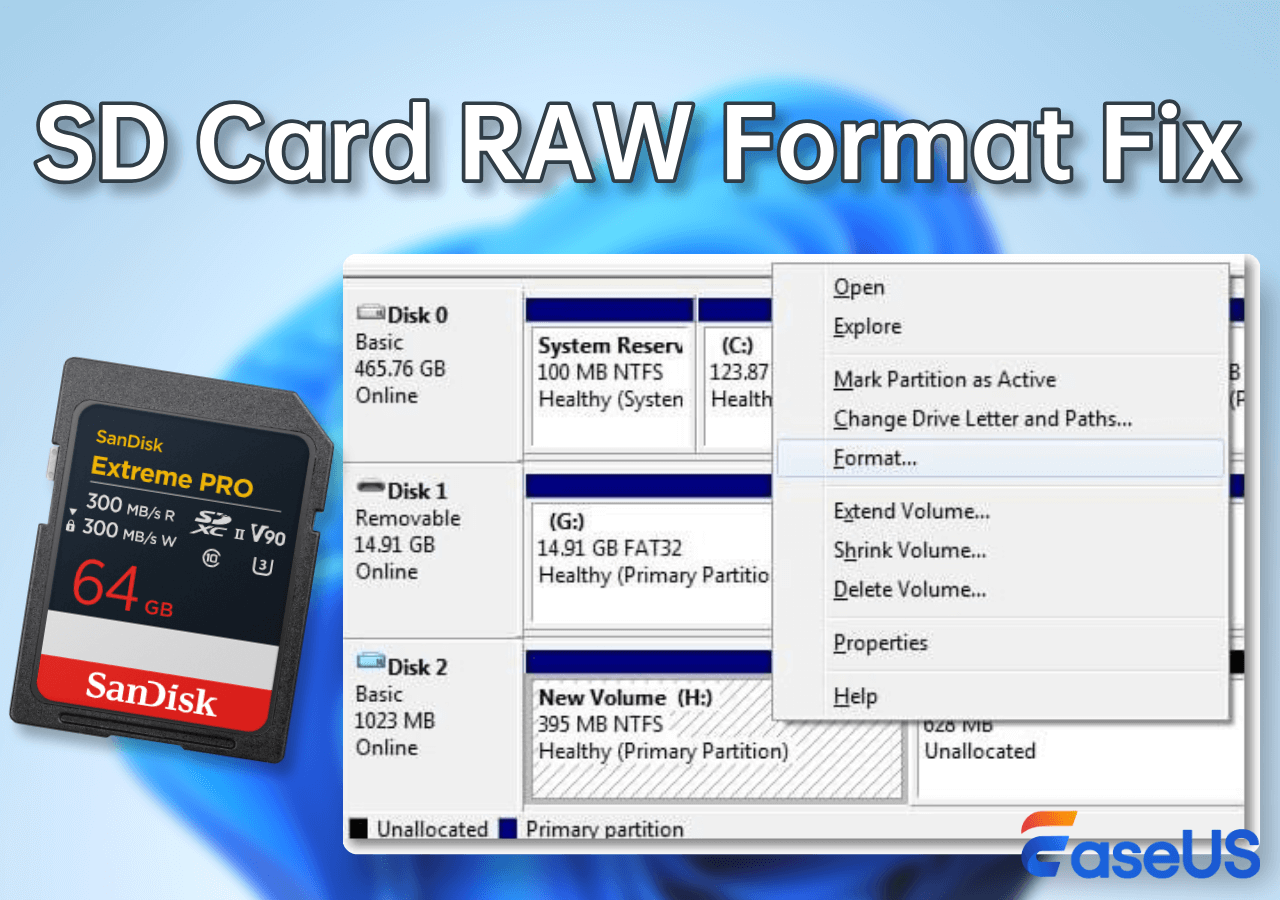
Task: Click the "465.76 GB" size of Disk 0
Action: point(400,368)
